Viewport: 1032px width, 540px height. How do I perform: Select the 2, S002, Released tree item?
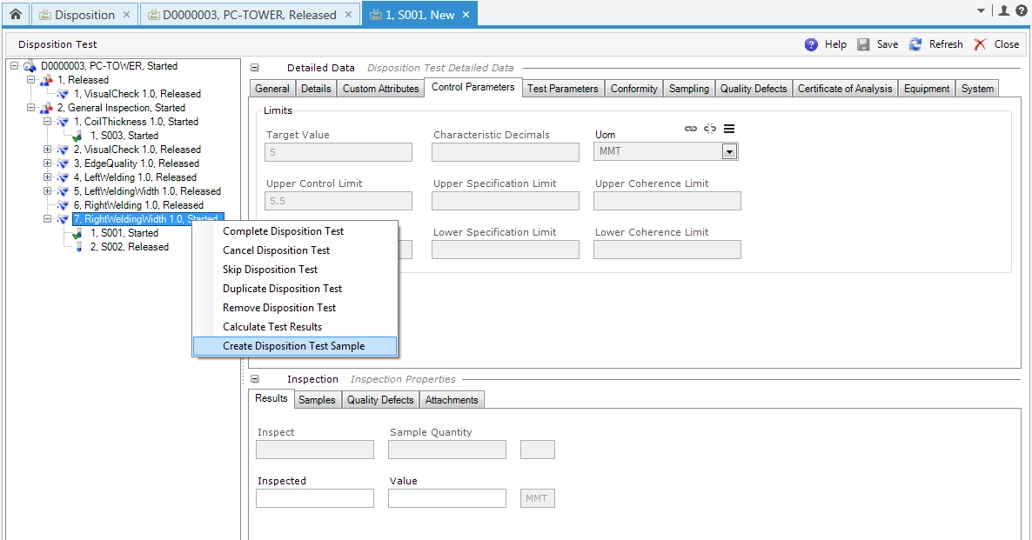pyautogui.click(x=129, y=247)
